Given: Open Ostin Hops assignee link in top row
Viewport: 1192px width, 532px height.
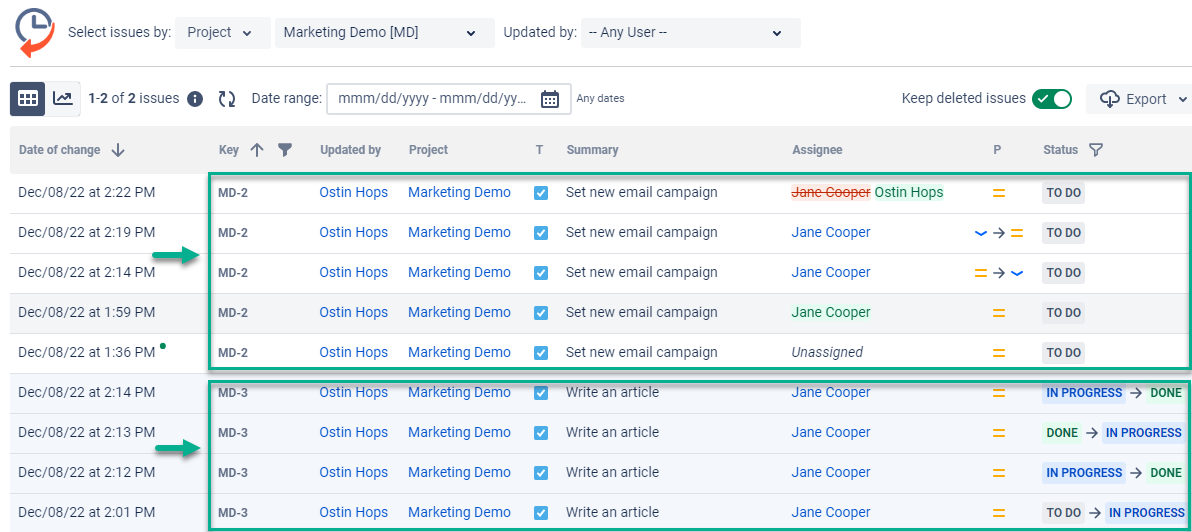Looking at the screenshot, I should coord(908,192).
